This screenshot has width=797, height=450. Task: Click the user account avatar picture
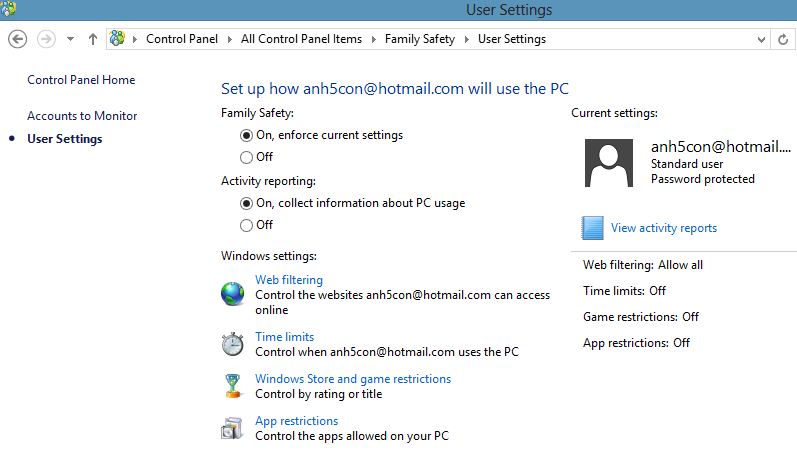pyautogui.click(x=609, y=163)
